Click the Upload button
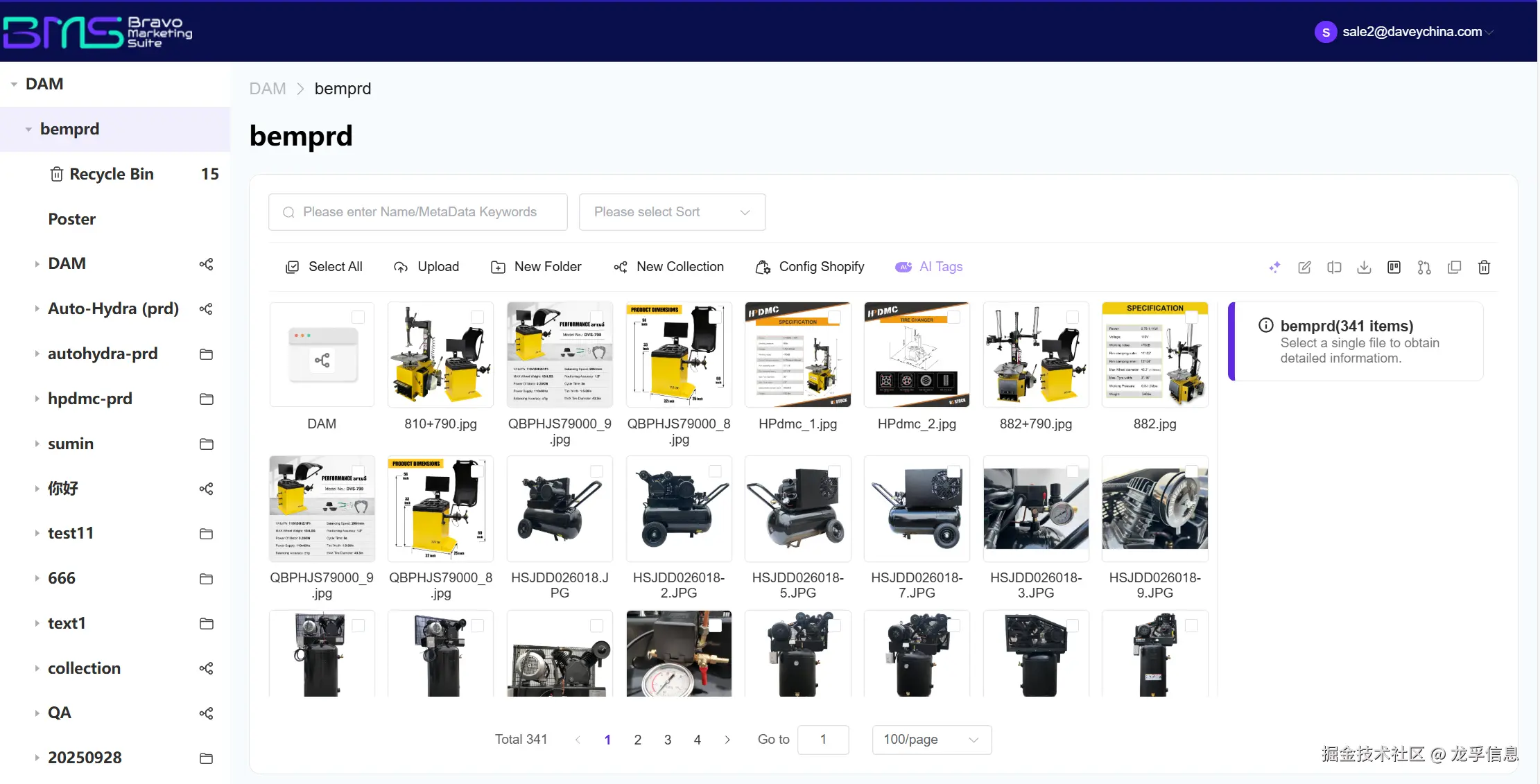Screen dimensions: 1540x784 tap(426, 267)
